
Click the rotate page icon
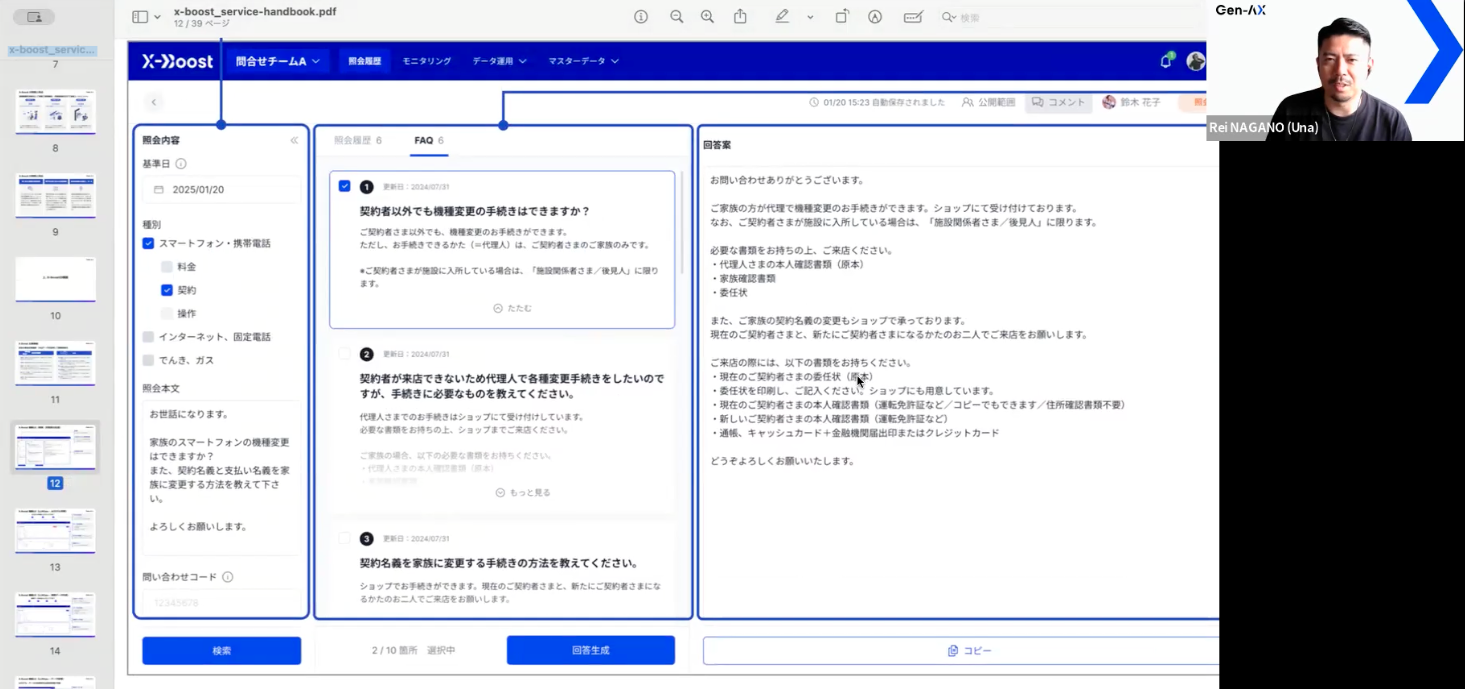(x=842, y=17)
